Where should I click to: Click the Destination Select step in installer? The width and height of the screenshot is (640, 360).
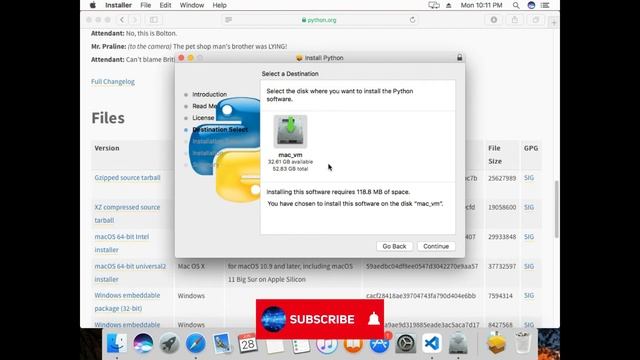tap(220, 129)
